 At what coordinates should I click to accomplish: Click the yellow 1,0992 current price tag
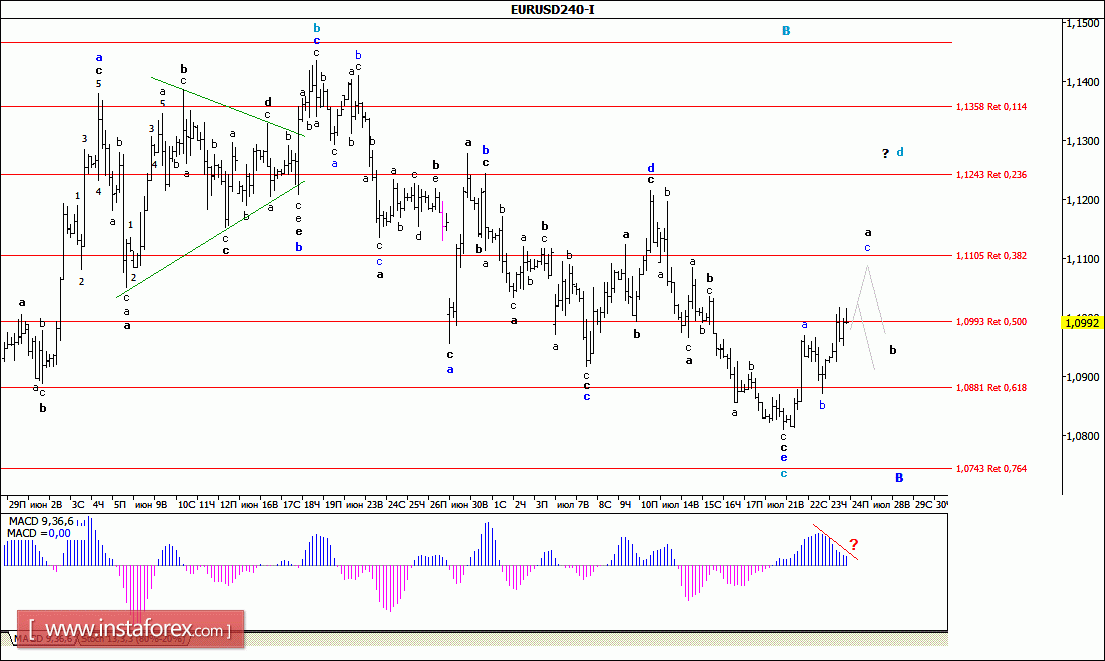1084,322
